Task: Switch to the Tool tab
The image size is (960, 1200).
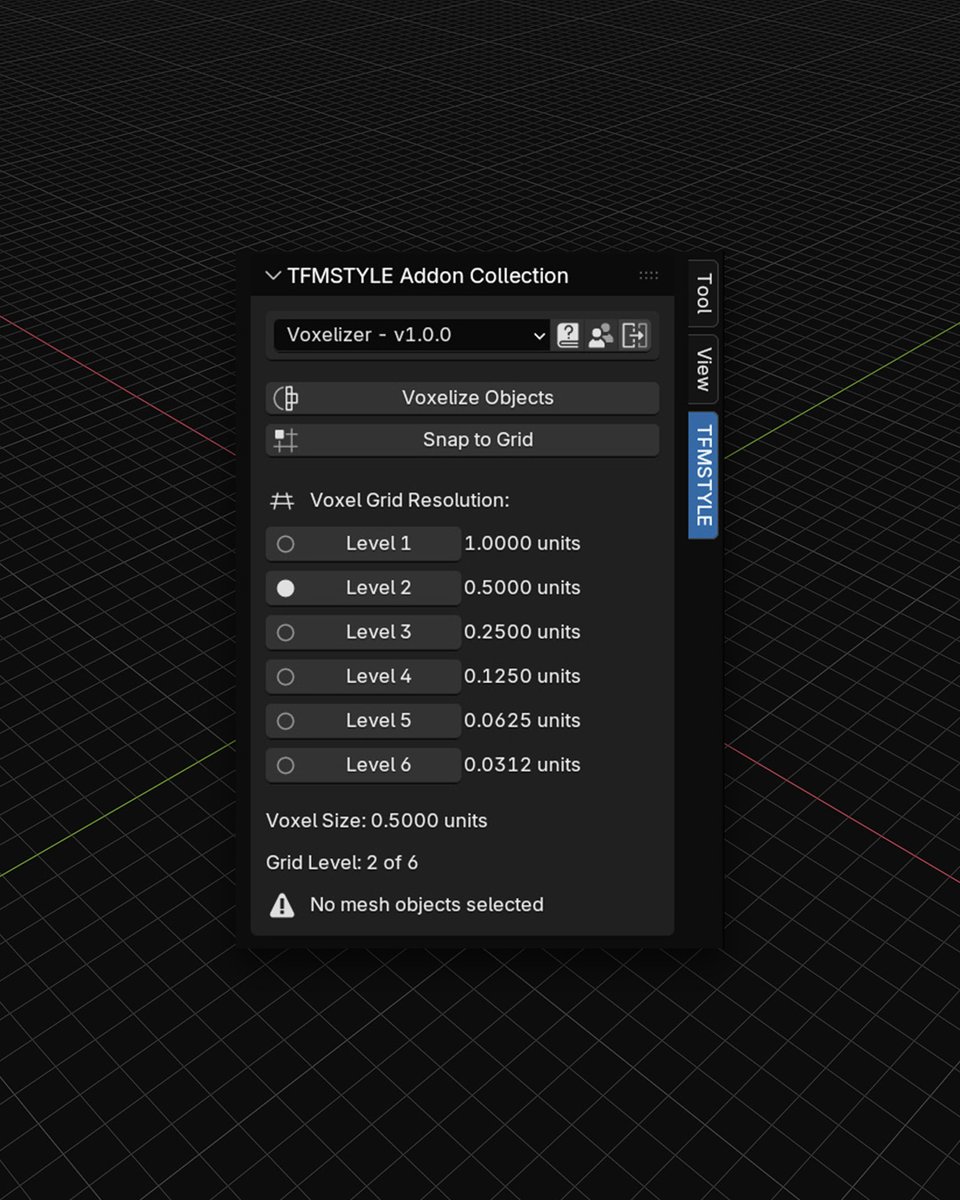Action: point(701,292)
